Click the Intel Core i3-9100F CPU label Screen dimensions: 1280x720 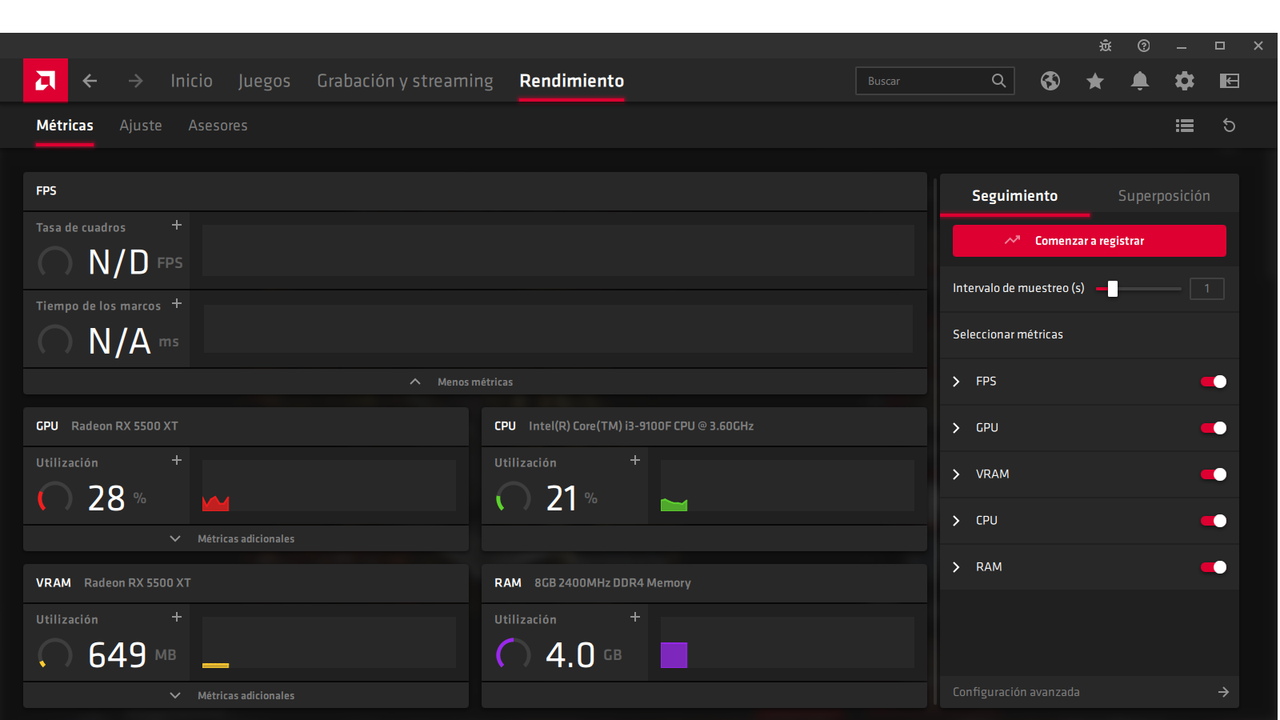641,426
